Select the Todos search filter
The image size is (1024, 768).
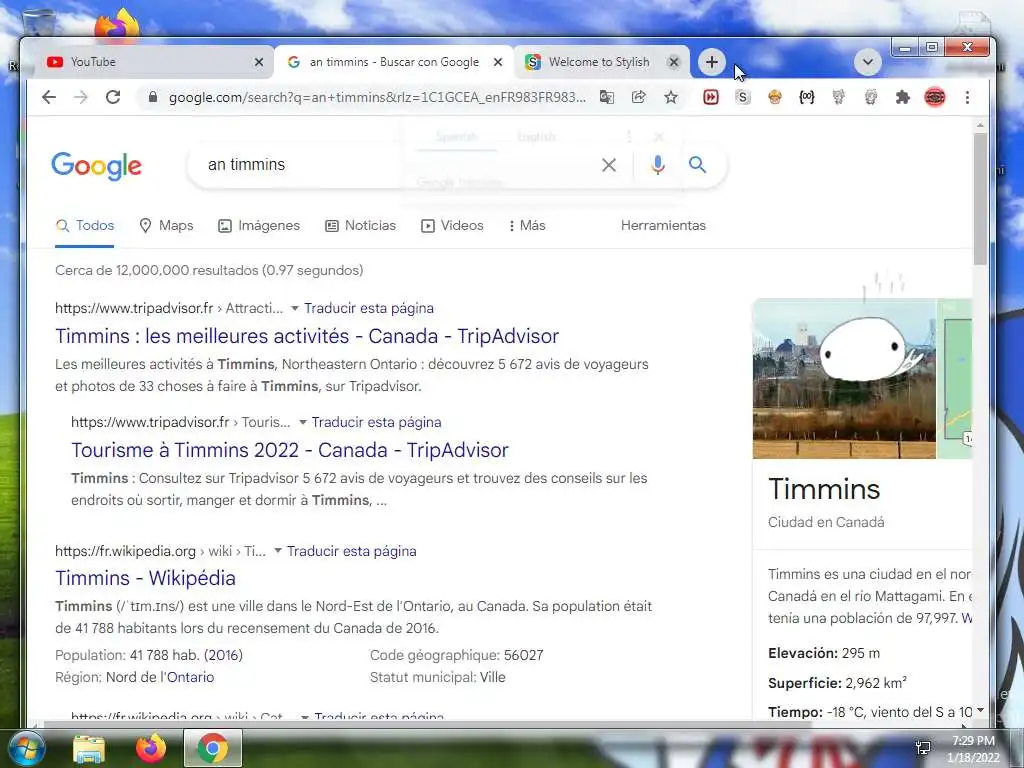85,226
